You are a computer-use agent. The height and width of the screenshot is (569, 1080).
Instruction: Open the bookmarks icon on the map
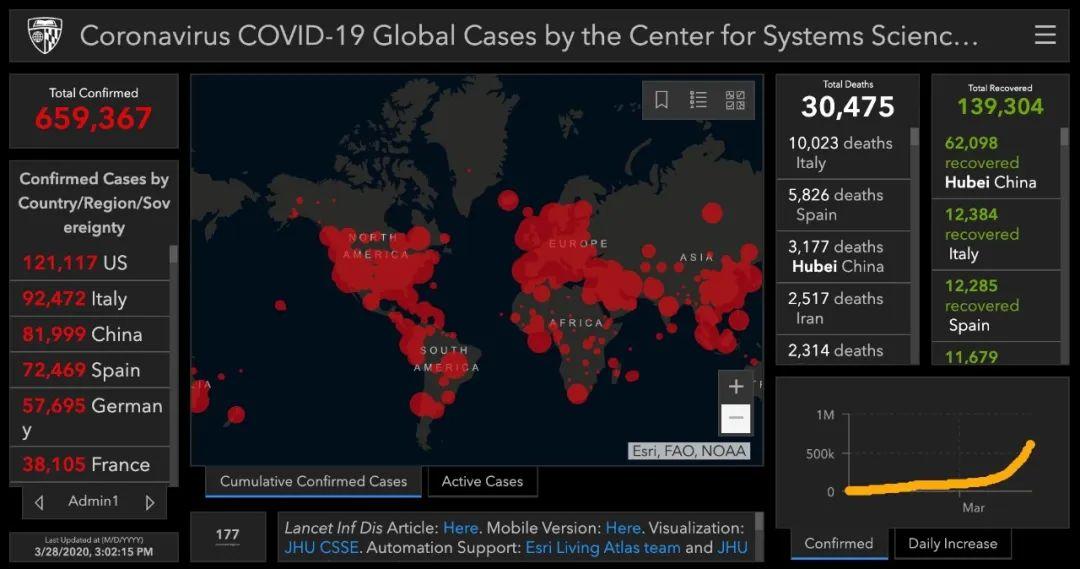[662, 100]
